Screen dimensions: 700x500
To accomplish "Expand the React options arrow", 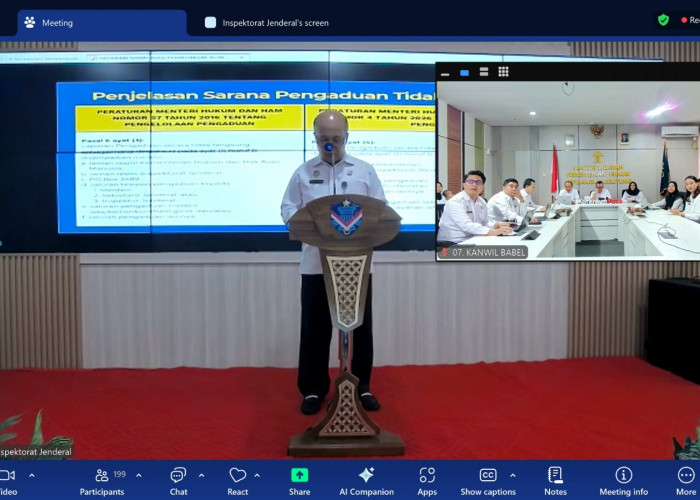I will (257, 476).
